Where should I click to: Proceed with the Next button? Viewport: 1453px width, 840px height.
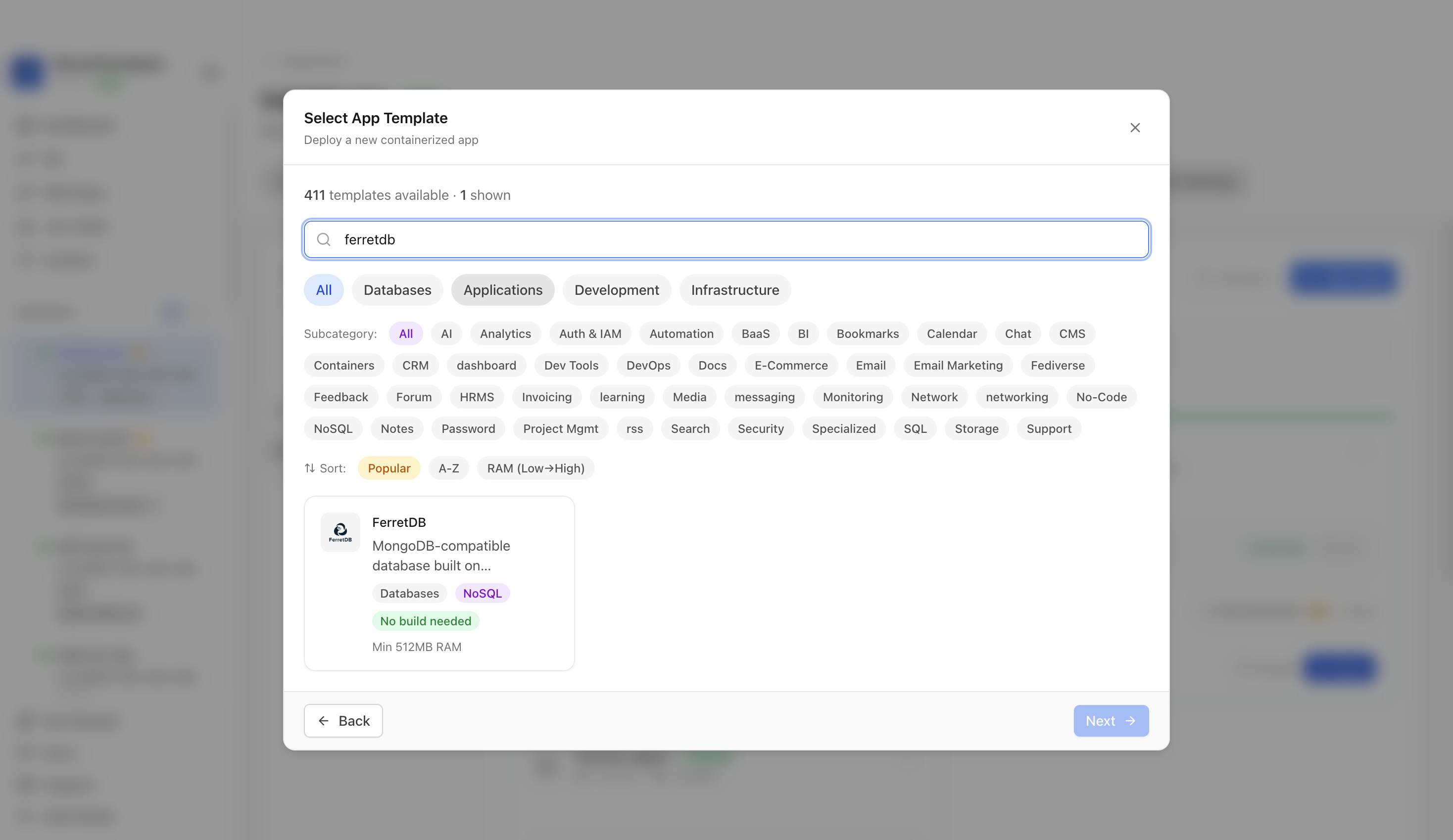[x=1111, y=721]
